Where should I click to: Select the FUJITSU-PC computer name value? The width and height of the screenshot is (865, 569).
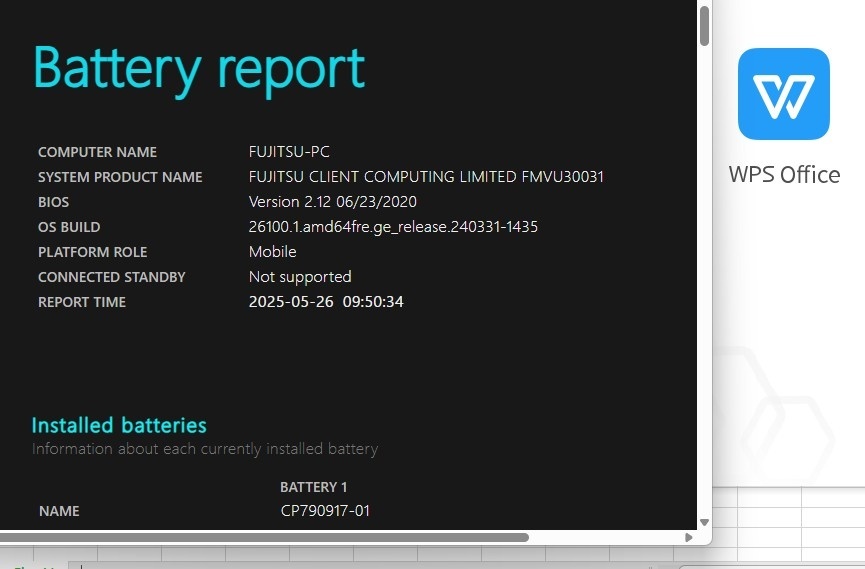(x=289, y=151)
